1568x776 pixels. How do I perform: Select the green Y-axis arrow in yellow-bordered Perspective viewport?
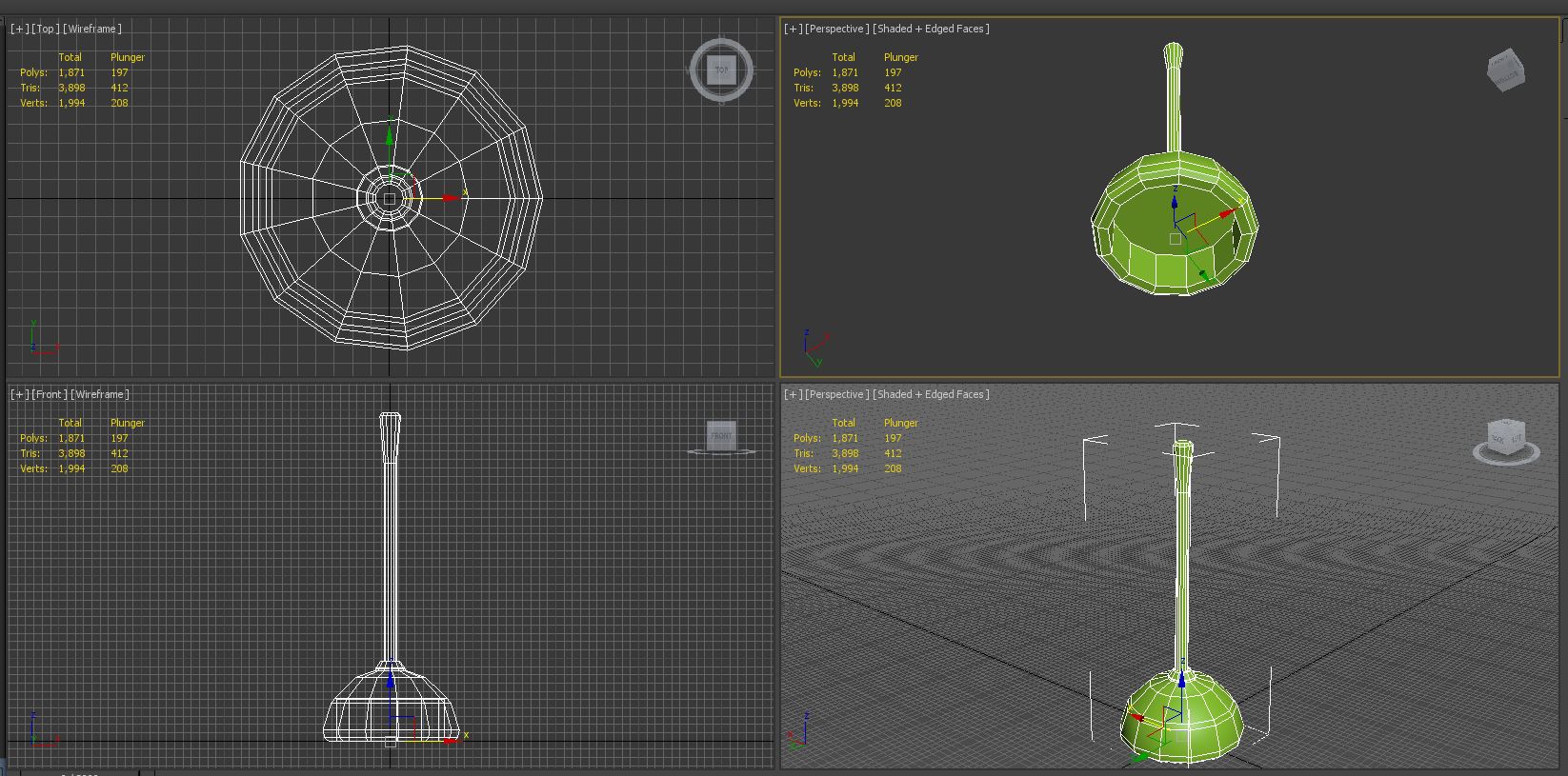pos(1204,276)
